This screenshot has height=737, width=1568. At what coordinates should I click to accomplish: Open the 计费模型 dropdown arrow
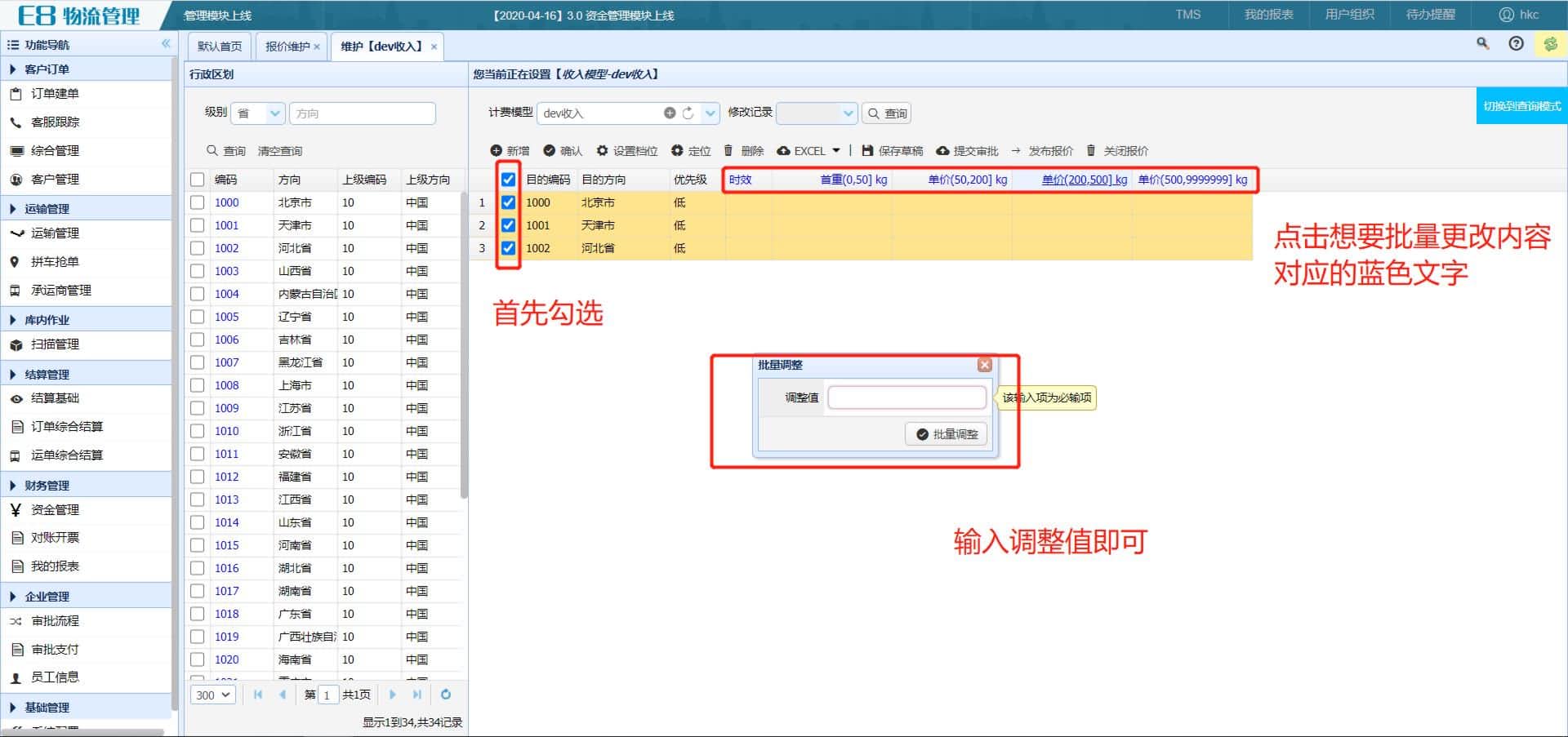click(710, 113)
